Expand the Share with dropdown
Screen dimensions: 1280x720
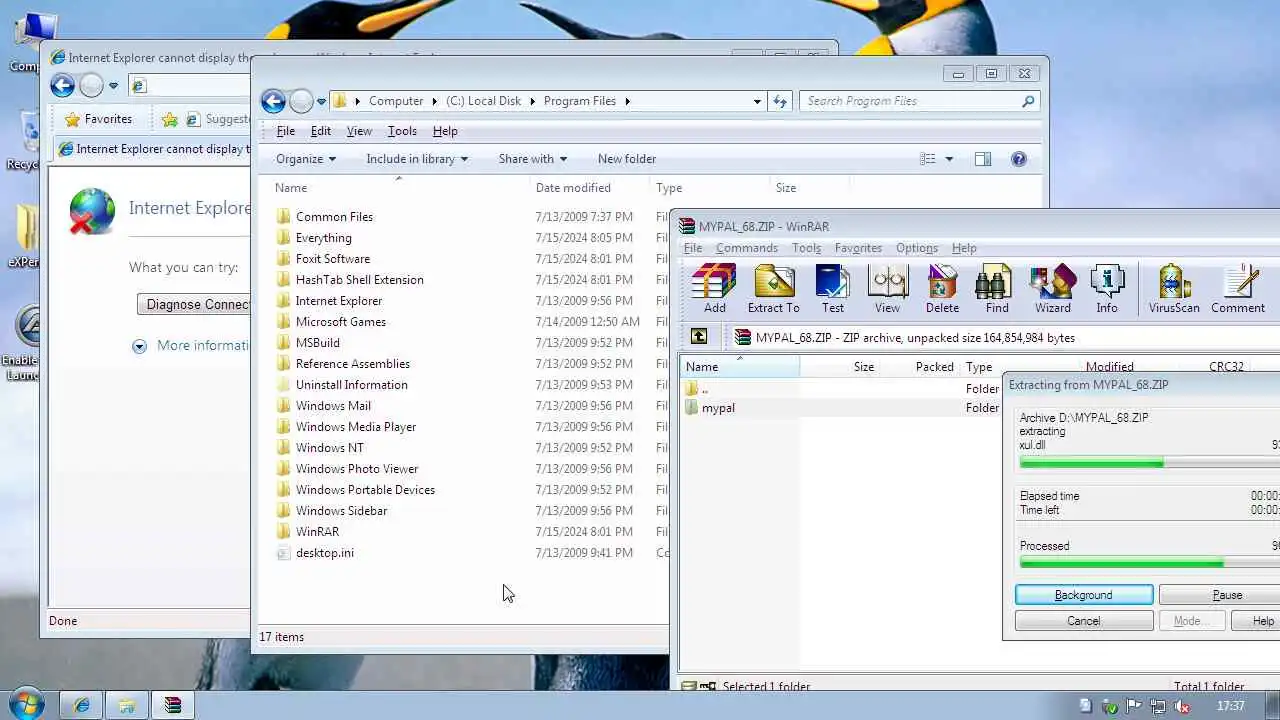[x=533, y=159]
